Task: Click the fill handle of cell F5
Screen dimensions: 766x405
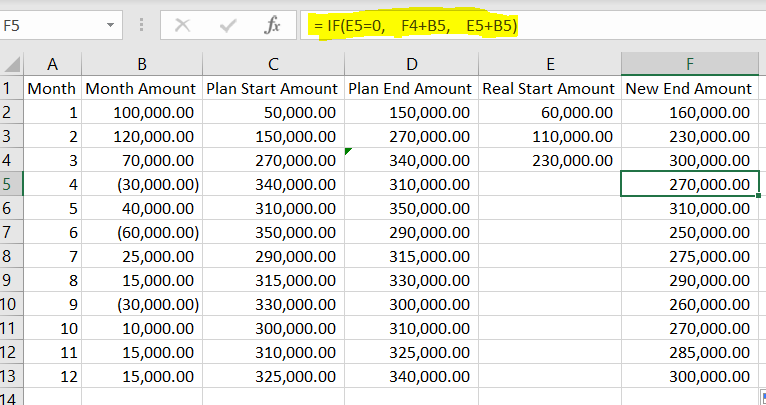Action: (x=758, y=195)
